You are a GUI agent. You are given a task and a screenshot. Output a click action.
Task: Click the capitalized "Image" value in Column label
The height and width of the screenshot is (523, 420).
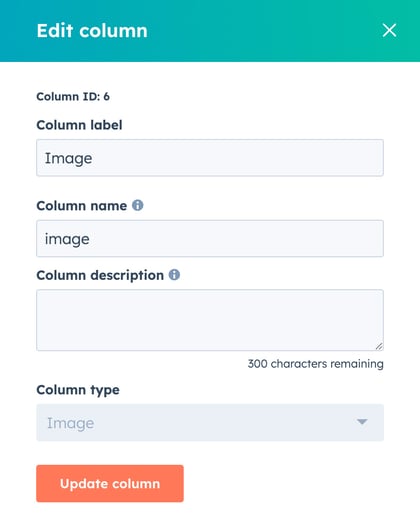[68, 158]
